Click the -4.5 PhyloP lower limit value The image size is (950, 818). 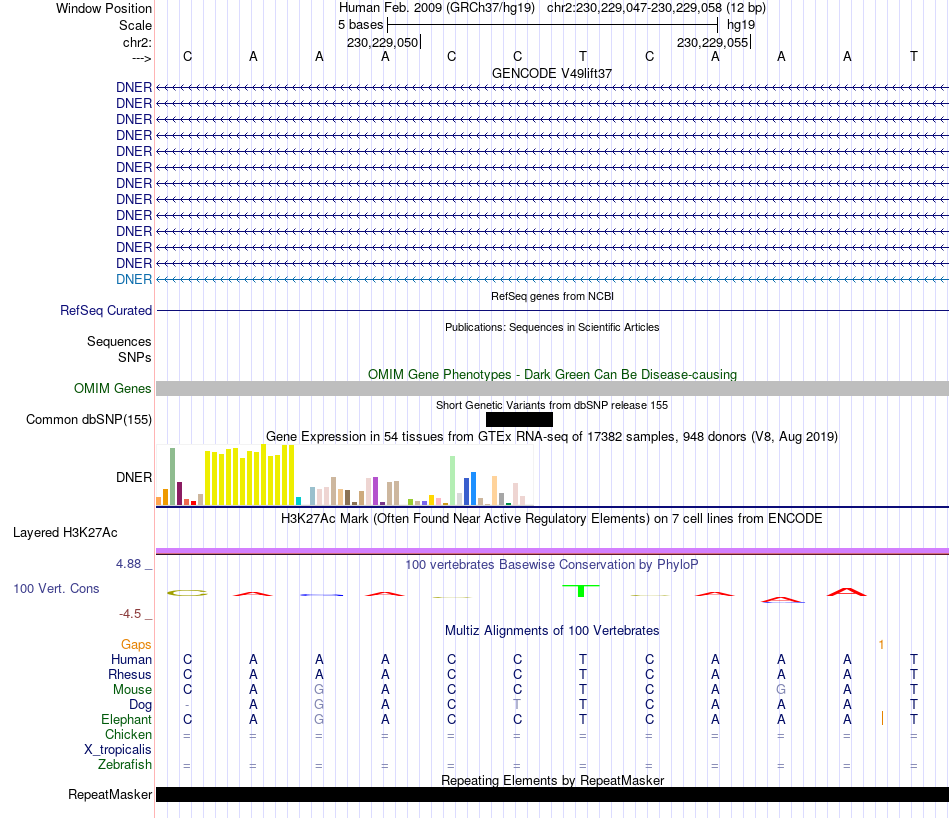click(x=130, y=614)
